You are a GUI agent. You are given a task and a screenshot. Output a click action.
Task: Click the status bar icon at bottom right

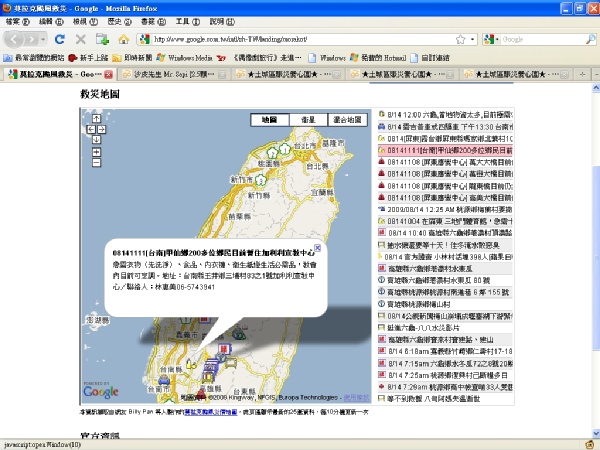[x=590, y=445]
